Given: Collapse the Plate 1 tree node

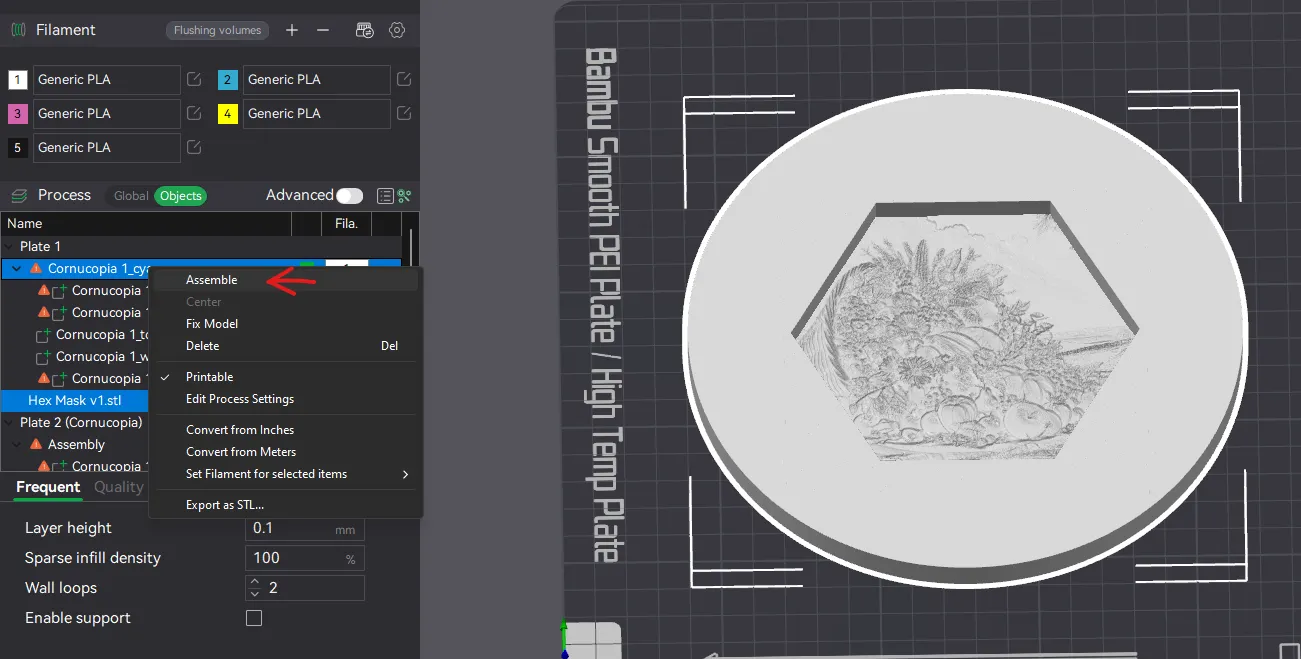Looking at the screenshot, I should pos(9,247).
